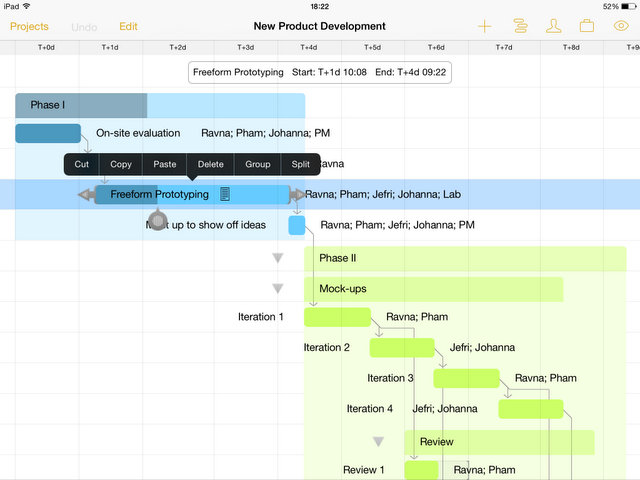Tap the Edit button
This screenshot has width=640, height=480.
(128, 27)
